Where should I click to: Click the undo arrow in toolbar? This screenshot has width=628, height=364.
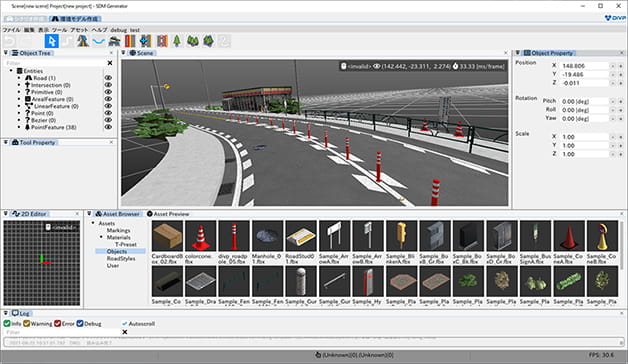click(x=10, y=41)
